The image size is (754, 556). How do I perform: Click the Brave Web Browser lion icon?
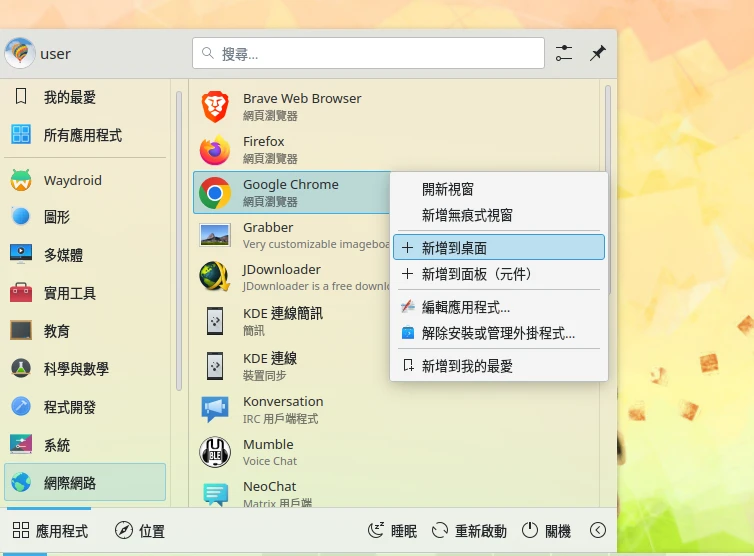coord(215,107)
